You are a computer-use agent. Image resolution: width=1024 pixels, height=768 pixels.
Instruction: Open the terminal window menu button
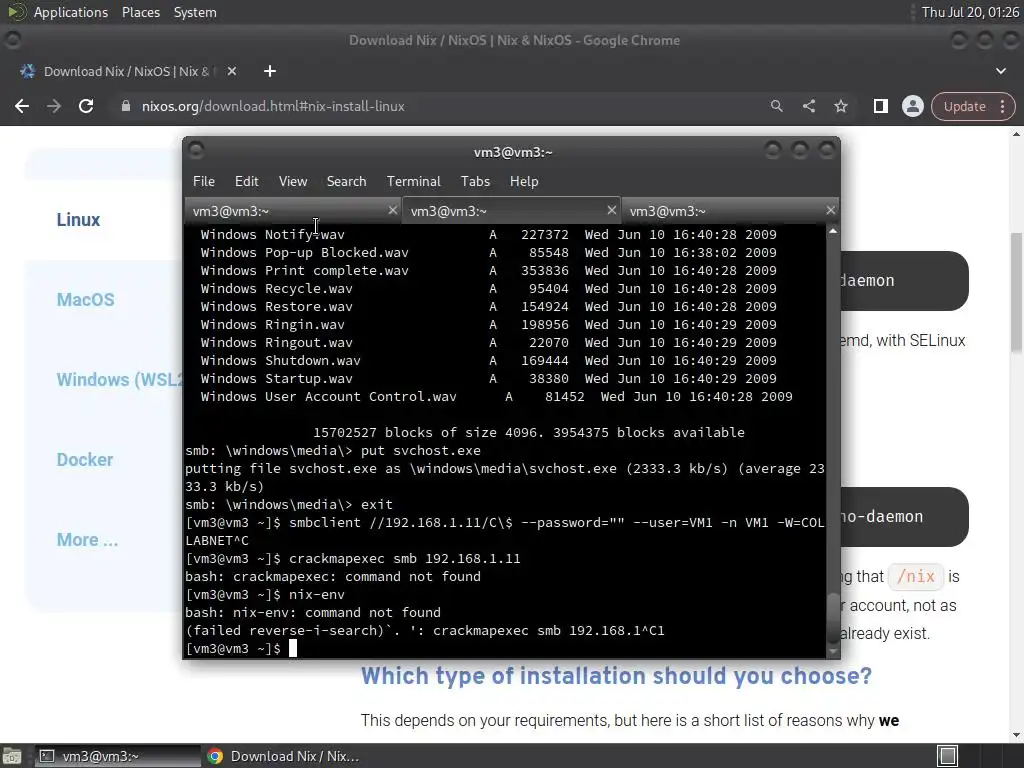coord(196,151)
